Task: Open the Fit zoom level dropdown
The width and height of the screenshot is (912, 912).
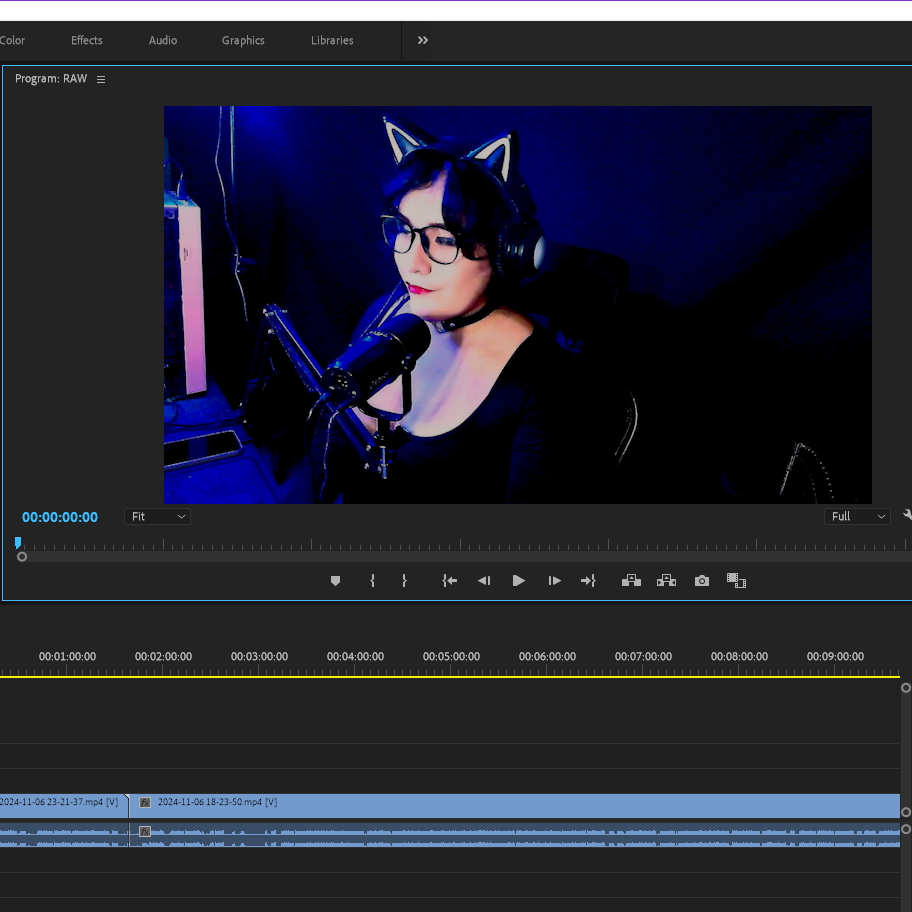Action: coord(158,517)
